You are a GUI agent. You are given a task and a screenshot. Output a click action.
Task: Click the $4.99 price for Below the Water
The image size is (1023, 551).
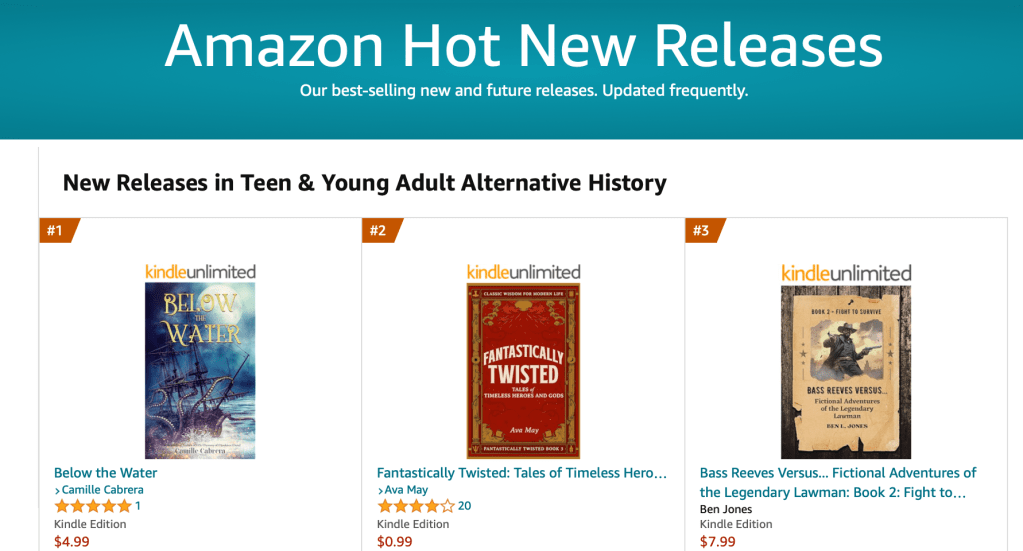(71, 542)
